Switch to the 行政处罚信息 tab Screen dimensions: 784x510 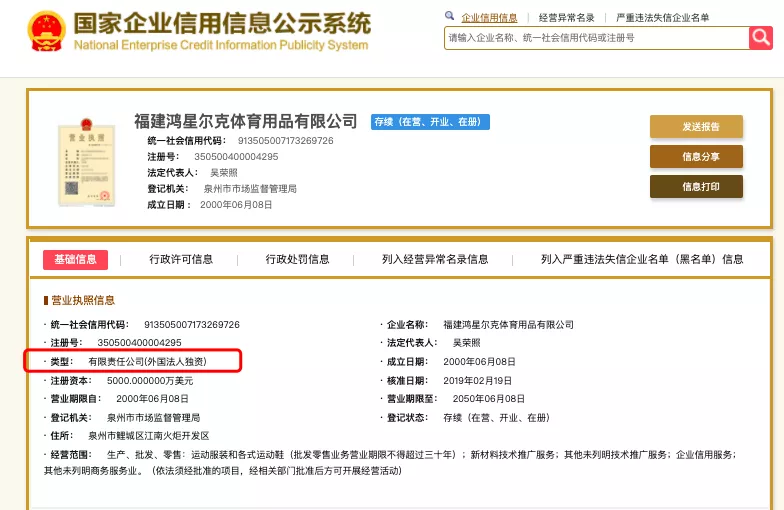click(x=298, y=259)
